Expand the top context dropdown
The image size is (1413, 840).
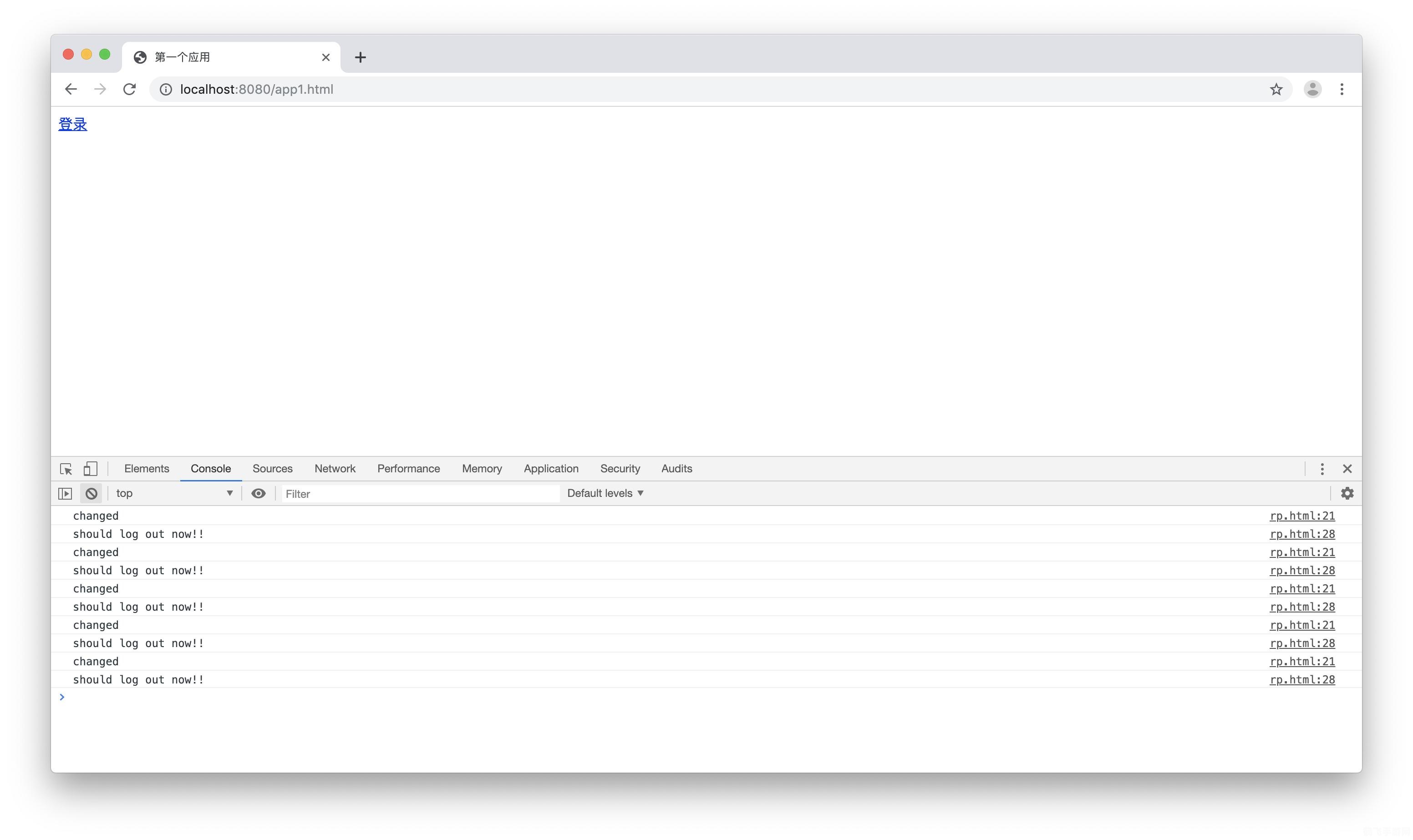[174, 494]
